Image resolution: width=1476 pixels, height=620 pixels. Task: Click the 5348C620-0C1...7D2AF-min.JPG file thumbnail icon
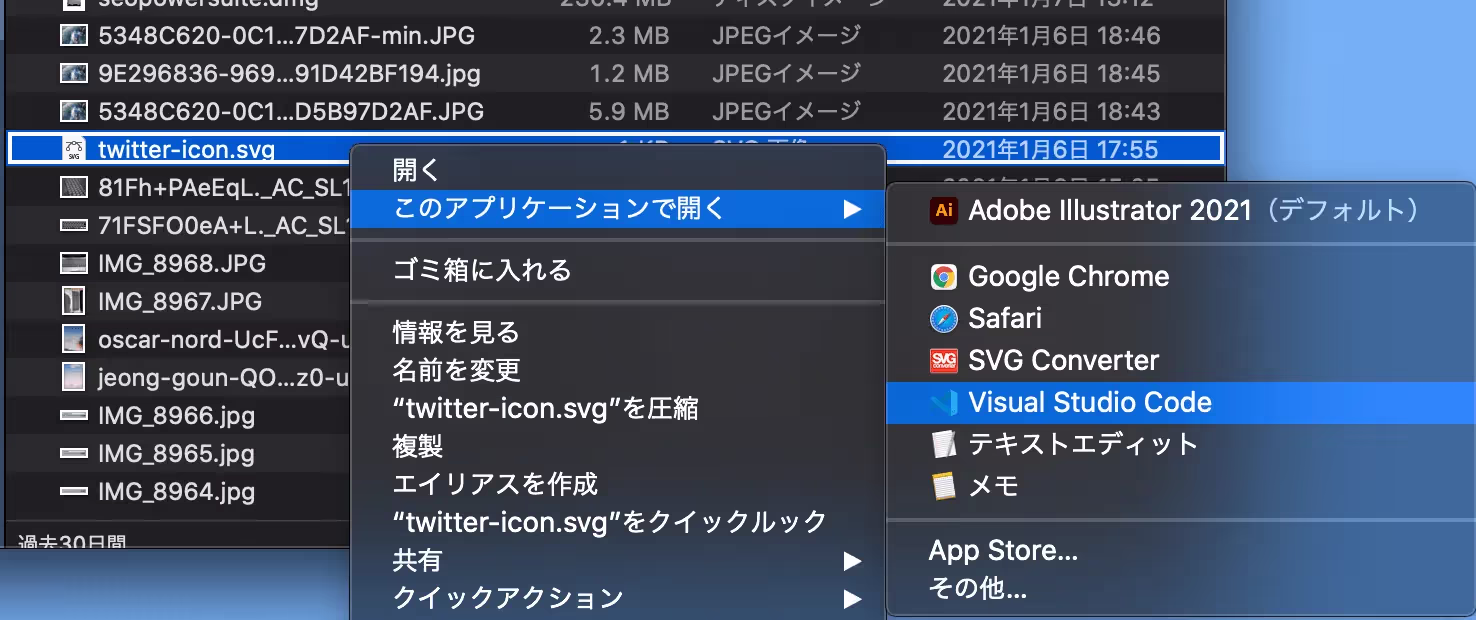tap(73, 36)
